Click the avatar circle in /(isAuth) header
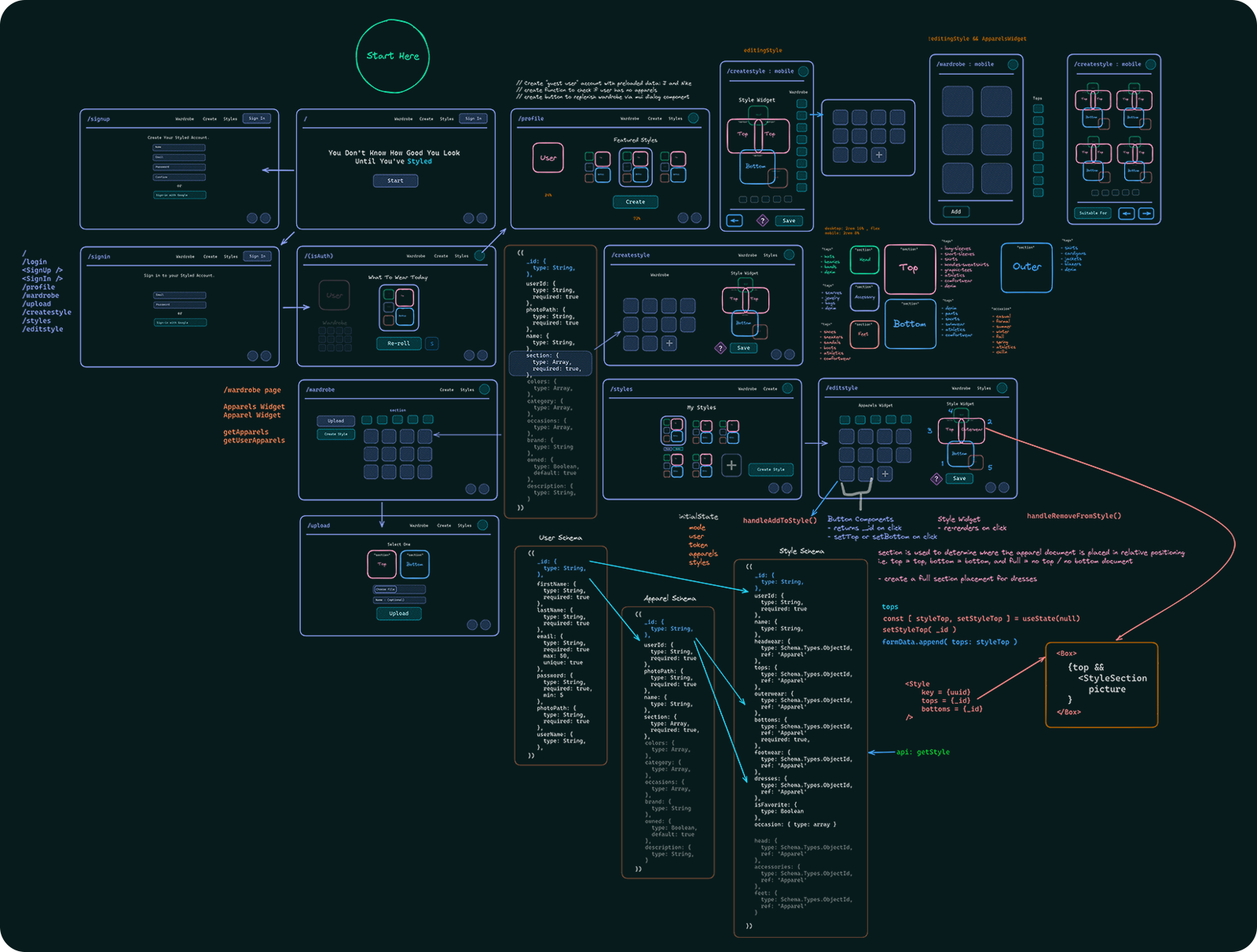The height and width of the screenshot is (952, 1257). pyautogui.click(x=479, y=255)
